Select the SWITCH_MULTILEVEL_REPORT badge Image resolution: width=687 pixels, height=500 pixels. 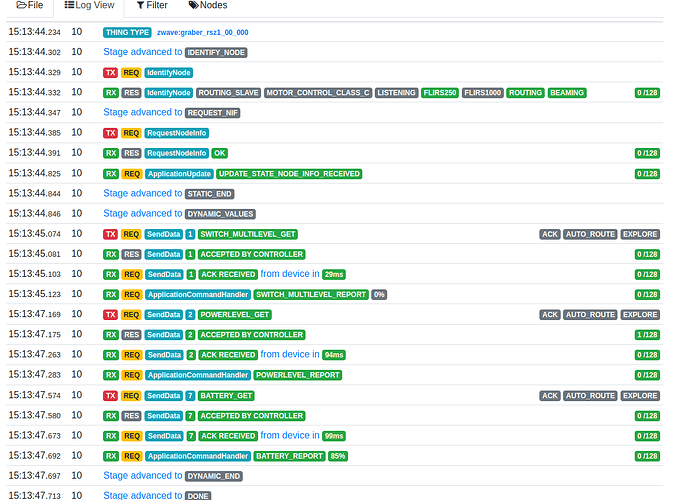point(309,295)
